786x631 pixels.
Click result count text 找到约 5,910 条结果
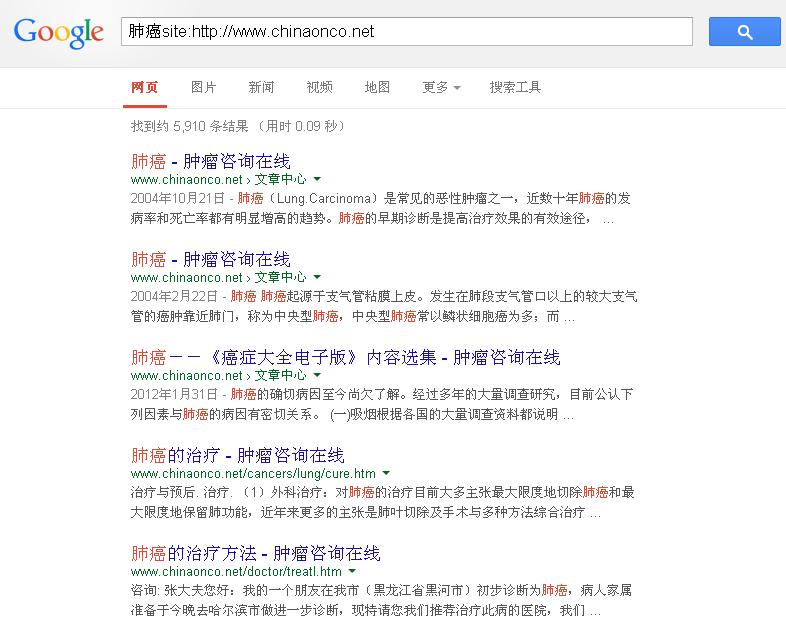point(189,126)
